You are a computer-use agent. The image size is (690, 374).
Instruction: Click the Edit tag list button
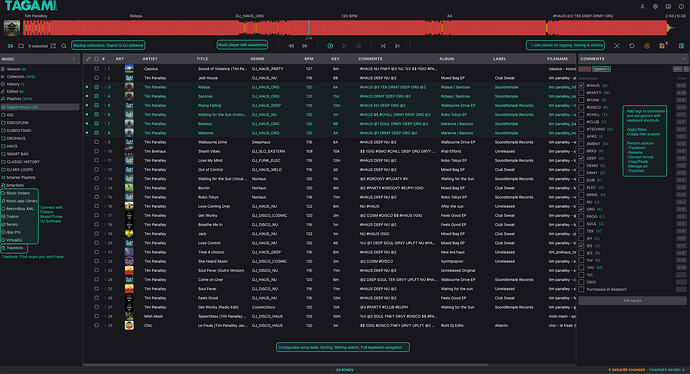[x=632, y=301]
